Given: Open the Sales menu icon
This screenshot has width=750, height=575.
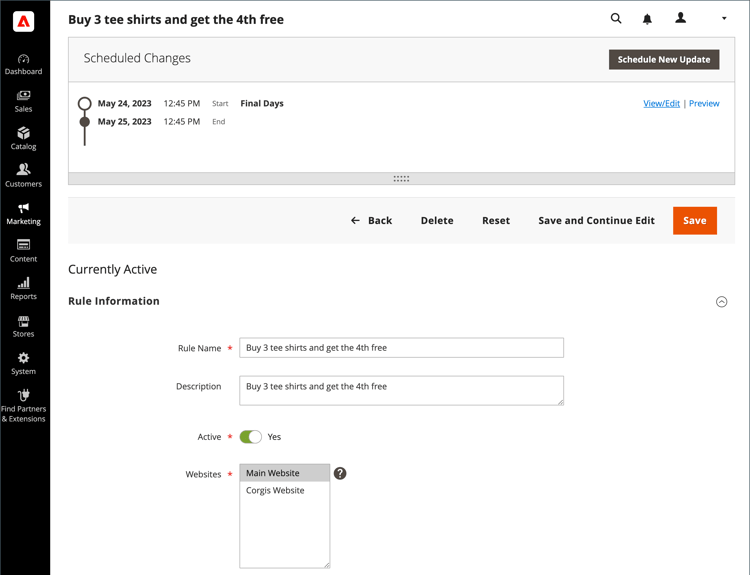Looking at the screenshot, I should pyautogui.click(x=23, y=101).
